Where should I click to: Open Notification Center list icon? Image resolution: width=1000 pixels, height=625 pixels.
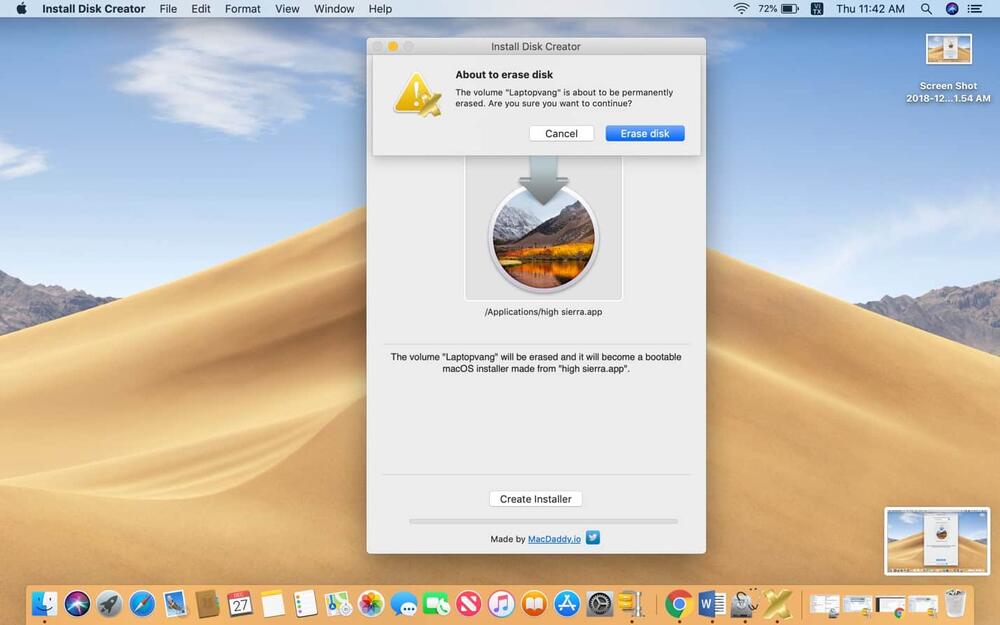tap(974, 9)
